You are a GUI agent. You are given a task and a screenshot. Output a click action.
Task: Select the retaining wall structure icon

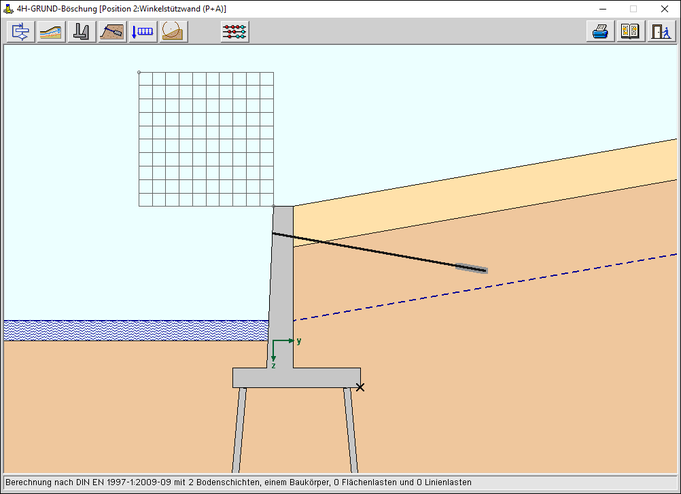pos(82,31)
